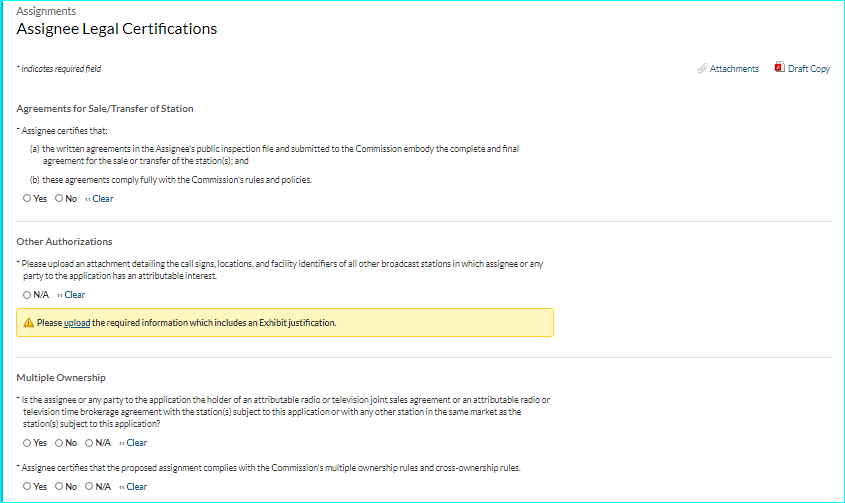Open the Attachments link
This screenshot has width=845, height=503.
click(734, 69)
